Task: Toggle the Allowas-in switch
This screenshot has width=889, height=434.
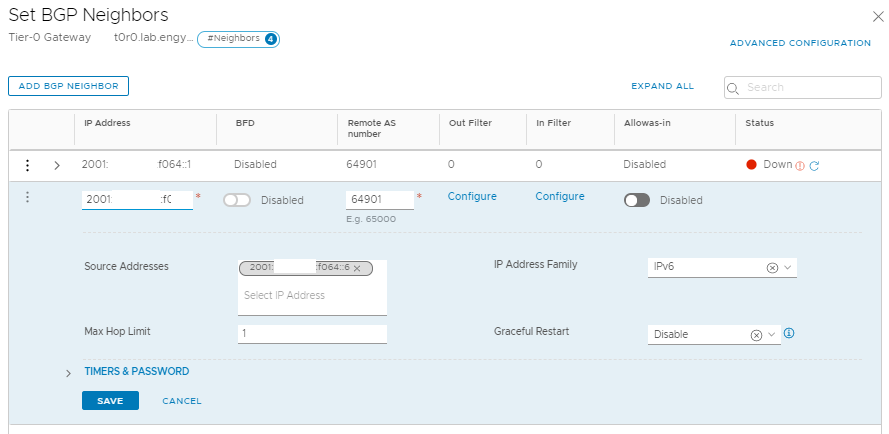Action: pos(637,200)
